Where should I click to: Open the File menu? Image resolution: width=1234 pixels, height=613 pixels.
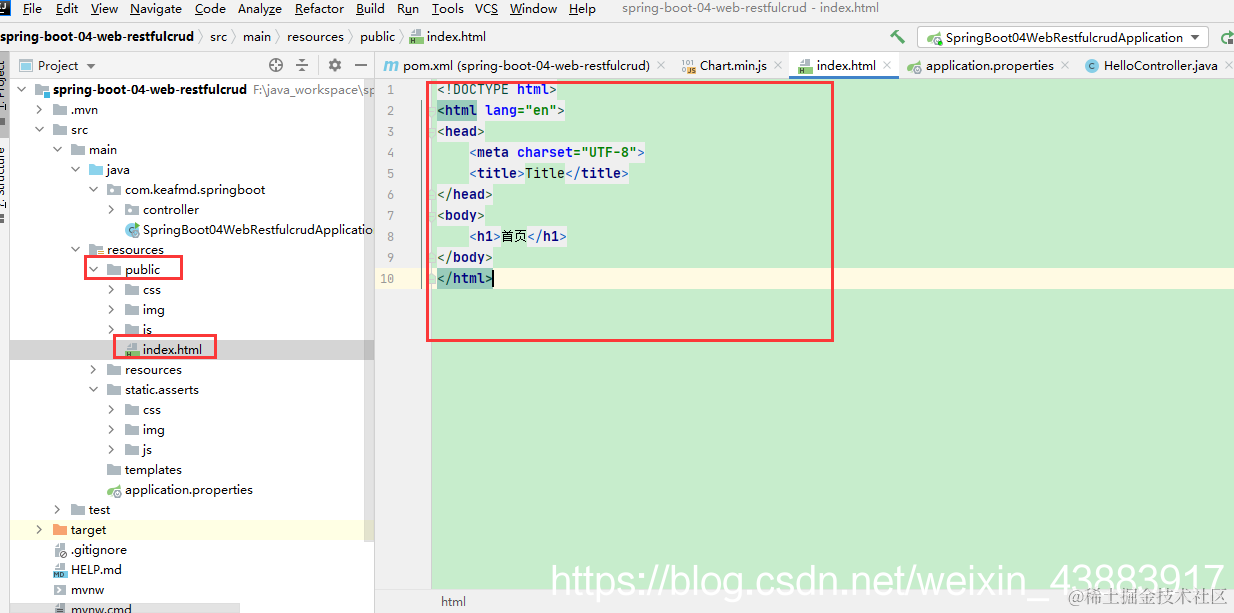[x=32, y=9]
